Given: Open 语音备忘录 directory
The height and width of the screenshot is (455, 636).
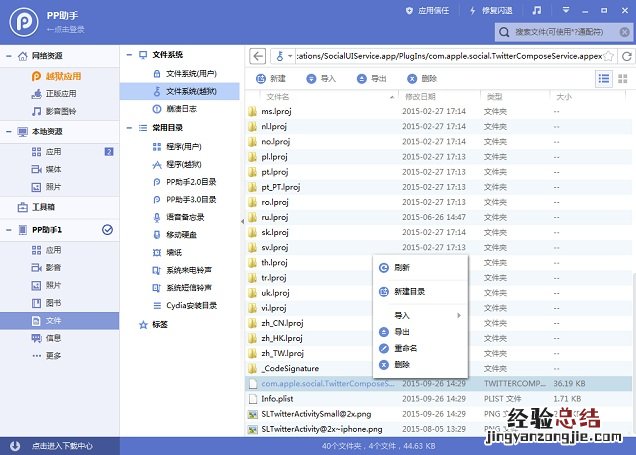Looking at the screenshot, I should pos(180,217).
